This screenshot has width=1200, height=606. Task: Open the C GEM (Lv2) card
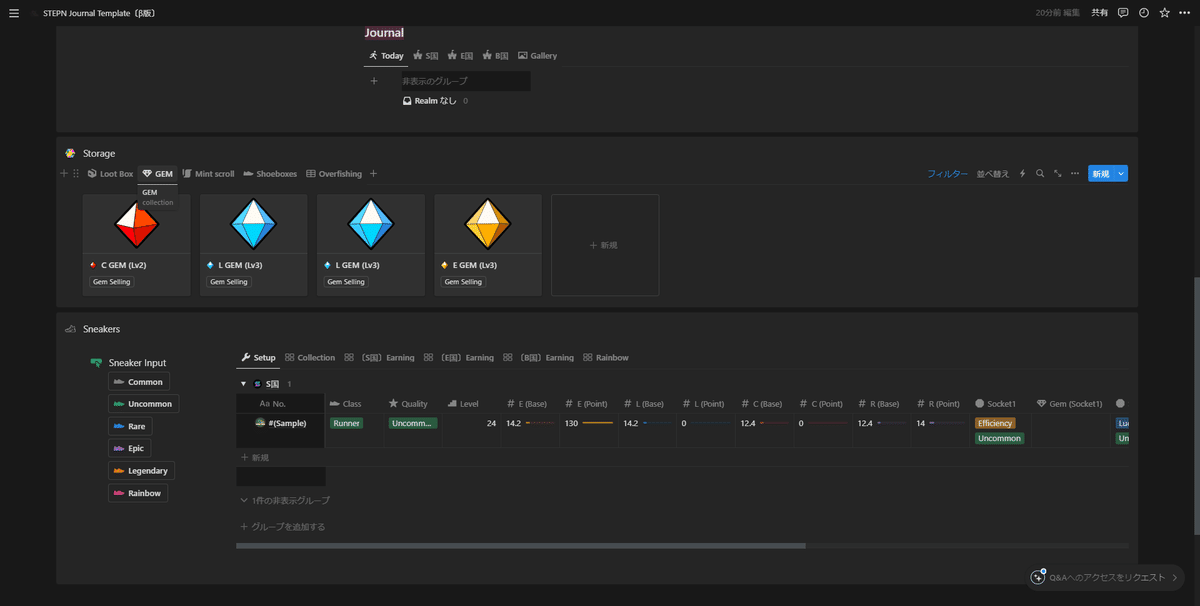(136, 245)
